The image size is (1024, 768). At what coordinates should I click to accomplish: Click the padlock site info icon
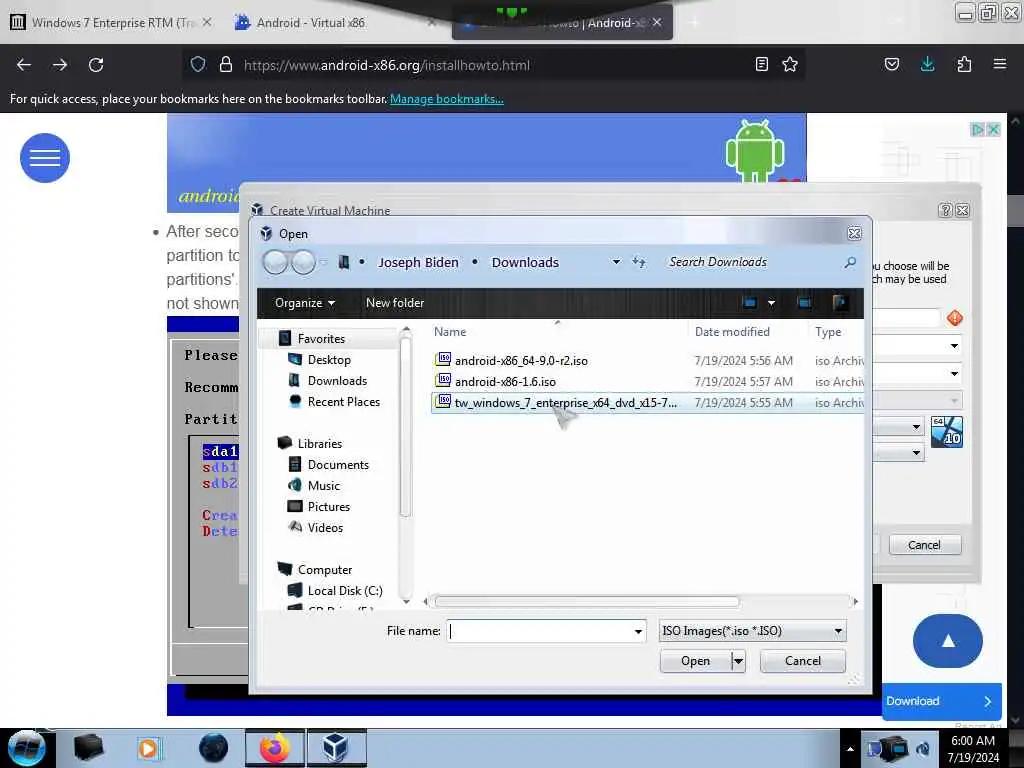(x=226, y=65)
